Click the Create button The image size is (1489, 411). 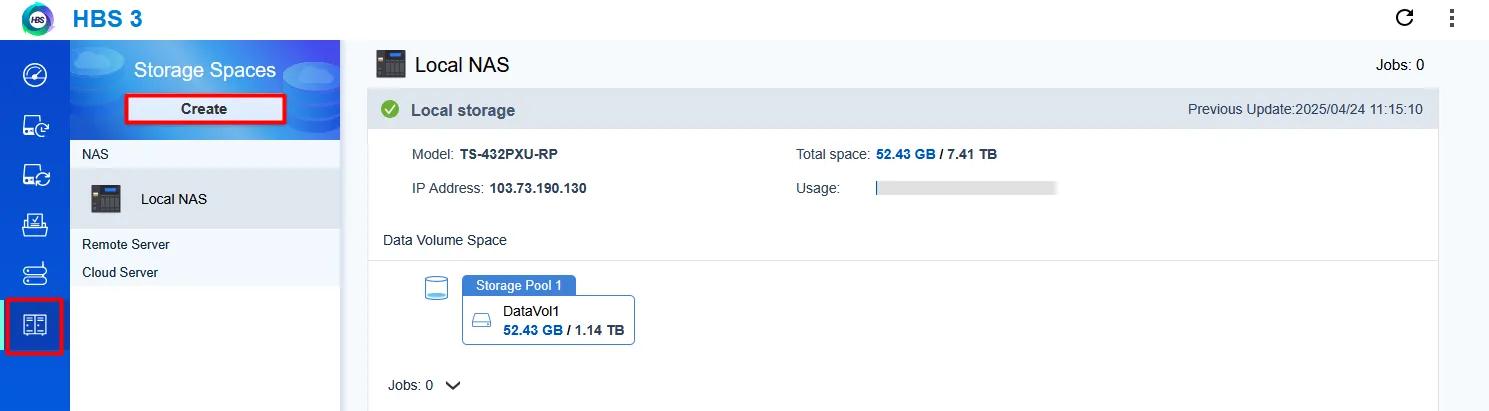[x=204, y=109]
